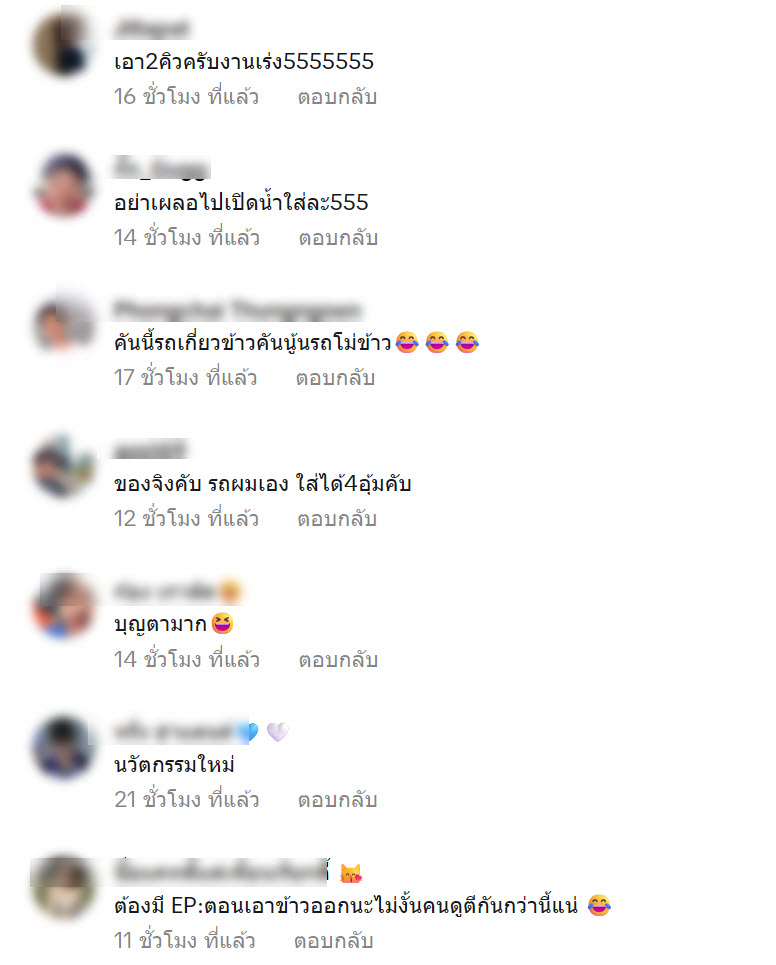Click blurred username with cat emoji

[x=222, y=872]
